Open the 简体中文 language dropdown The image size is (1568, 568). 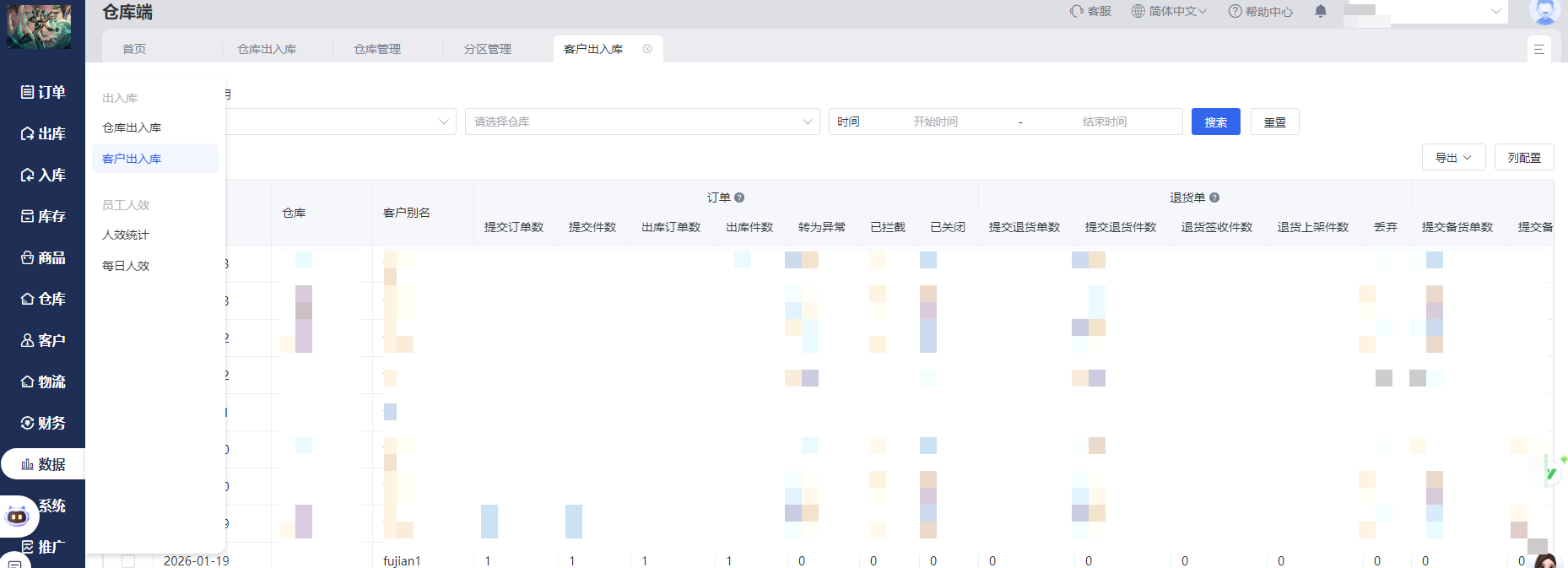click(1169, 12)
